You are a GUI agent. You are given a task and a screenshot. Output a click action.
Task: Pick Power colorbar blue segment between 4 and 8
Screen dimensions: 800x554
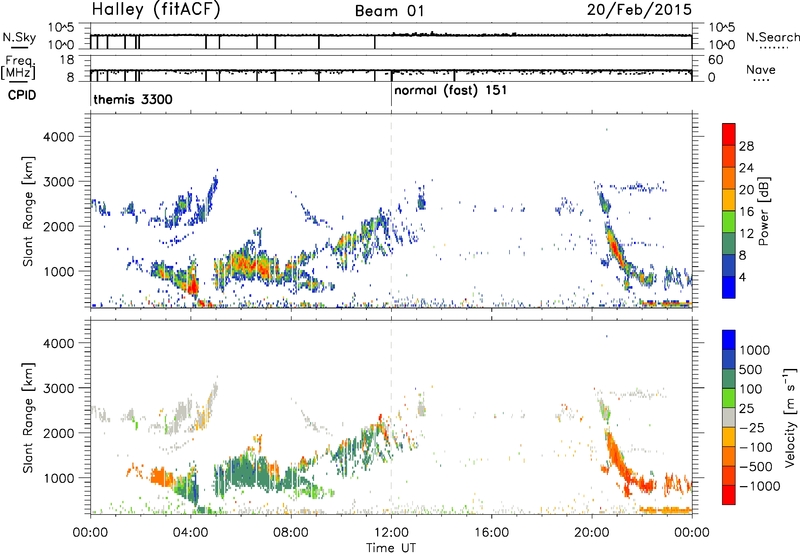pos(729,266)
